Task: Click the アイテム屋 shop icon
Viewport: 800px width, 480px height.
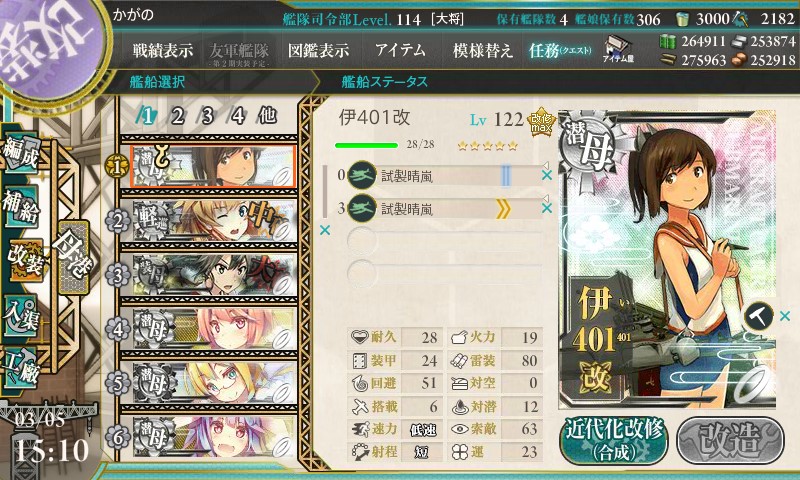Action: 617,49
